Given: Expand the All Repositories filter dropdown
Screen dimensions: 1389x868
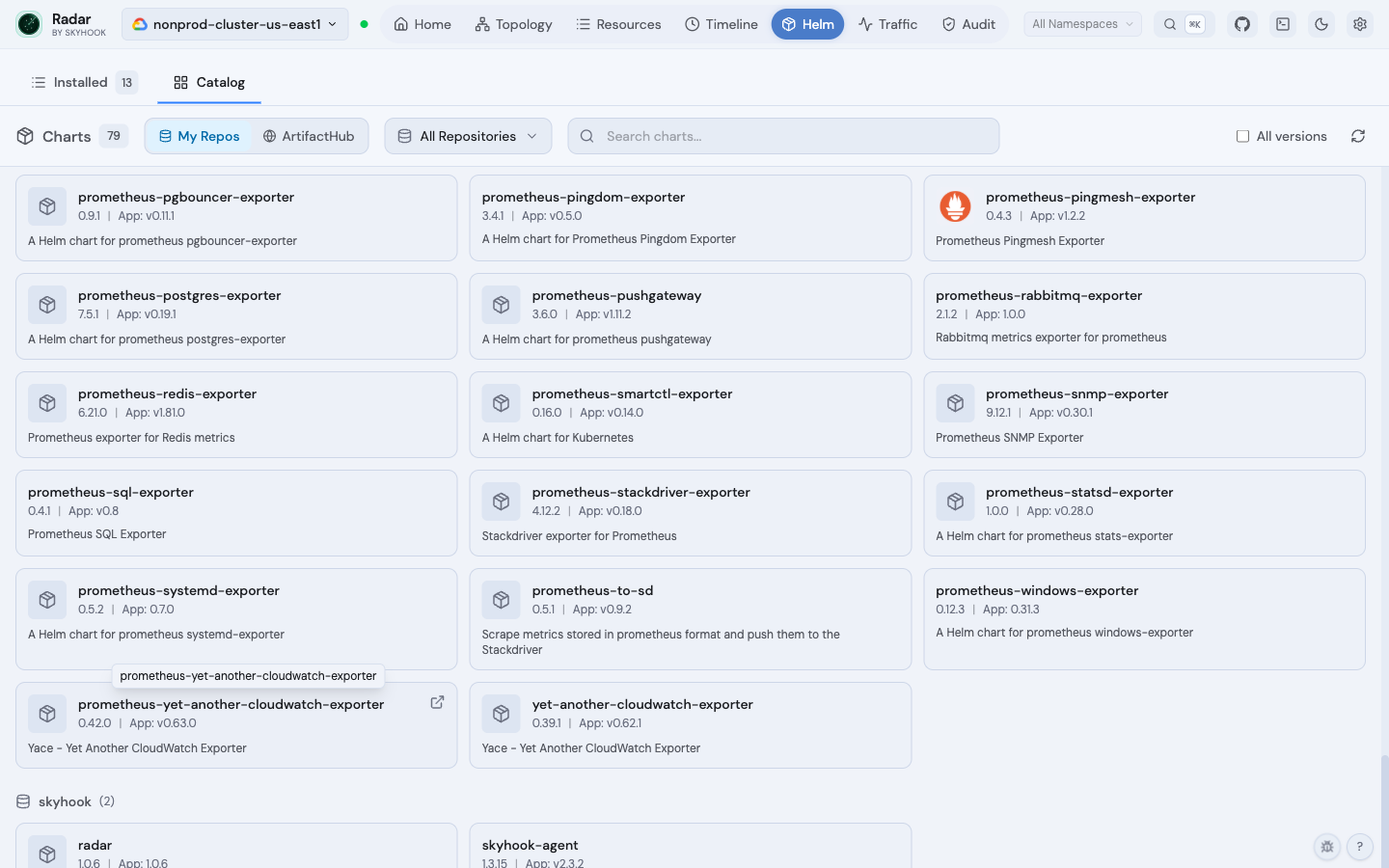Looking at the screenshot, I should [x=468, y=136].
